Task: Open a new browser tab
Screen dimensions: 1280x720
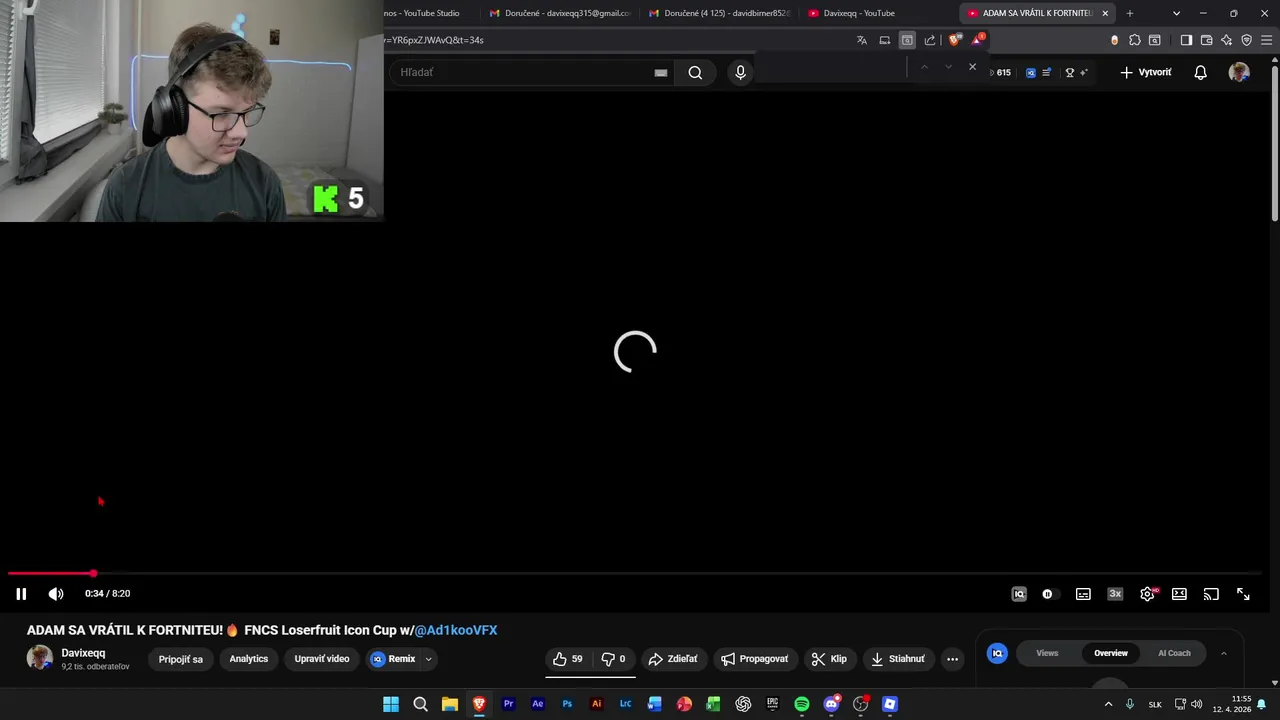Action: coord(1130,13)
